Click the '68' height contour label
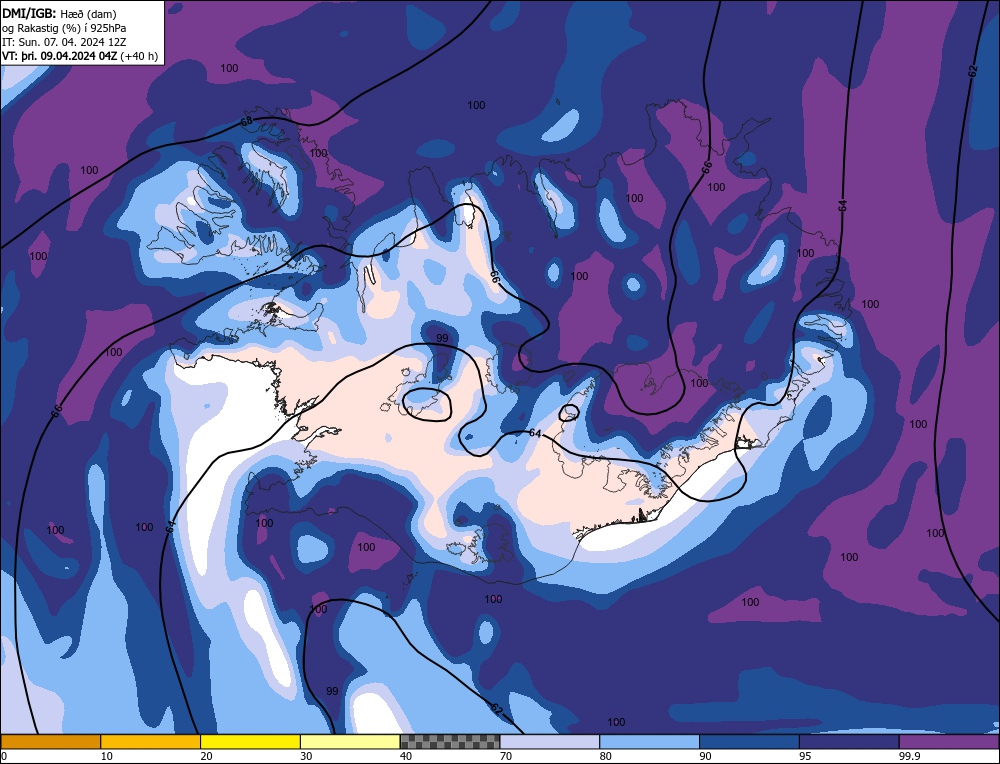1000x764 pixels. click(247, 121)
